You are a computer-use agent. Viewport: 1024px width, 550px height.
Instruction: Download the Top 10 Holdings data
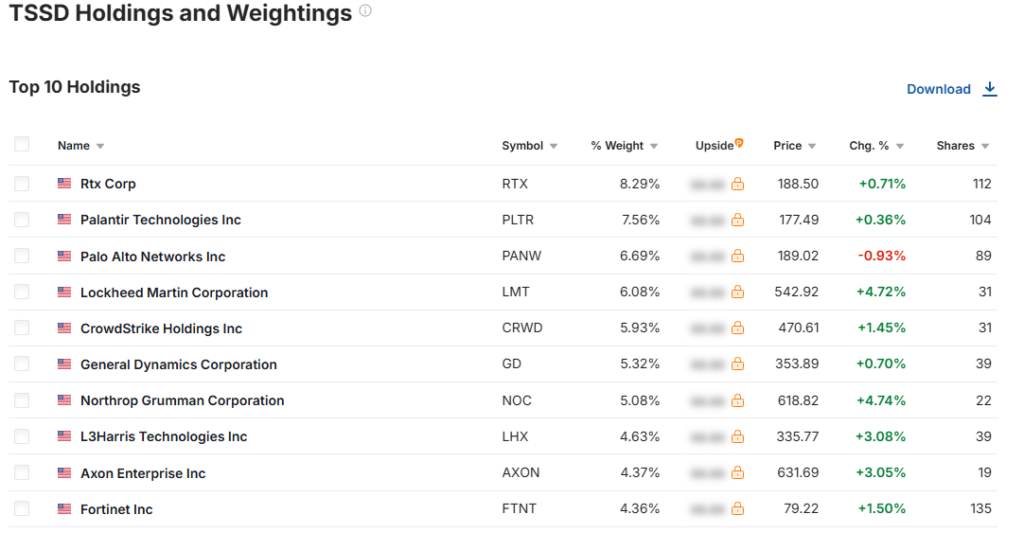[939, 89]
